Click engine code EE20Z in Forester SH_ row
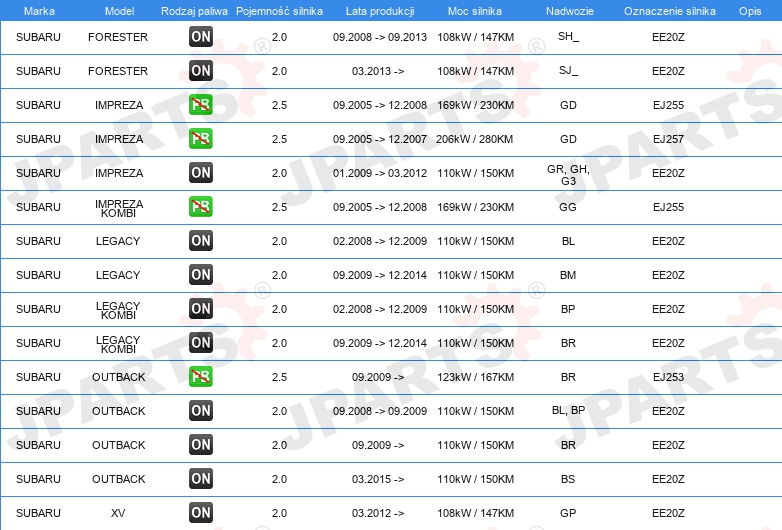782x530 pixels. 668,37
